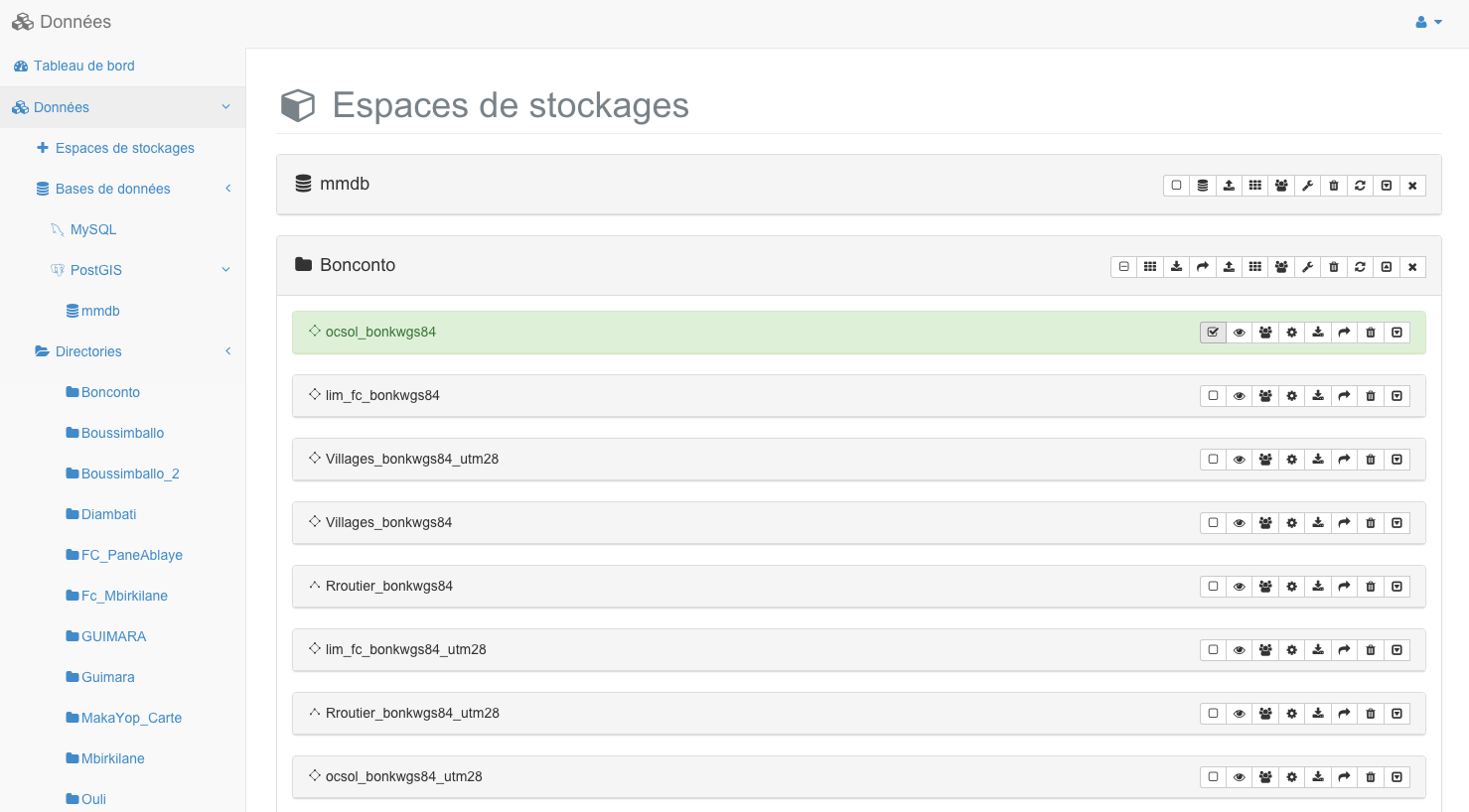Collapse the Données sidebar section

225,107
